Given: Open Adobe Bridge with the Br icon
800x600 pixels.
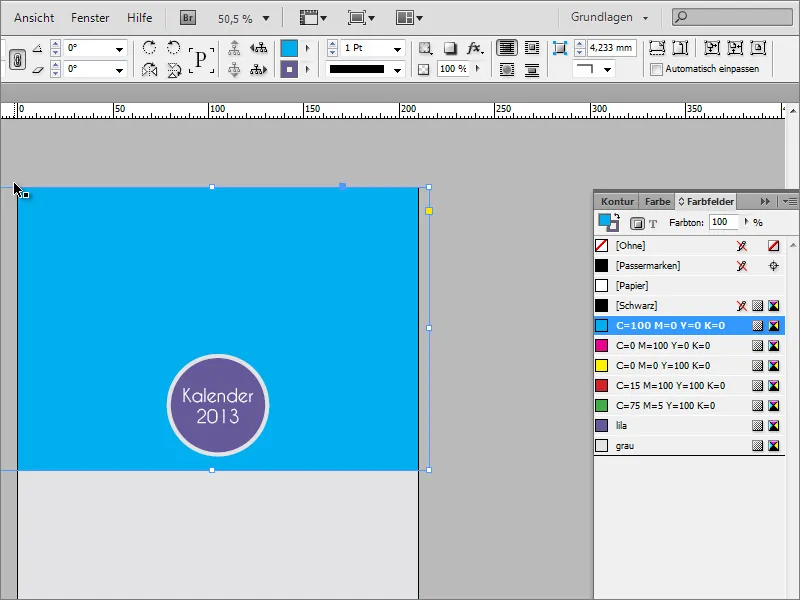Looking at the screenshot, I should (x=188, y=18).
